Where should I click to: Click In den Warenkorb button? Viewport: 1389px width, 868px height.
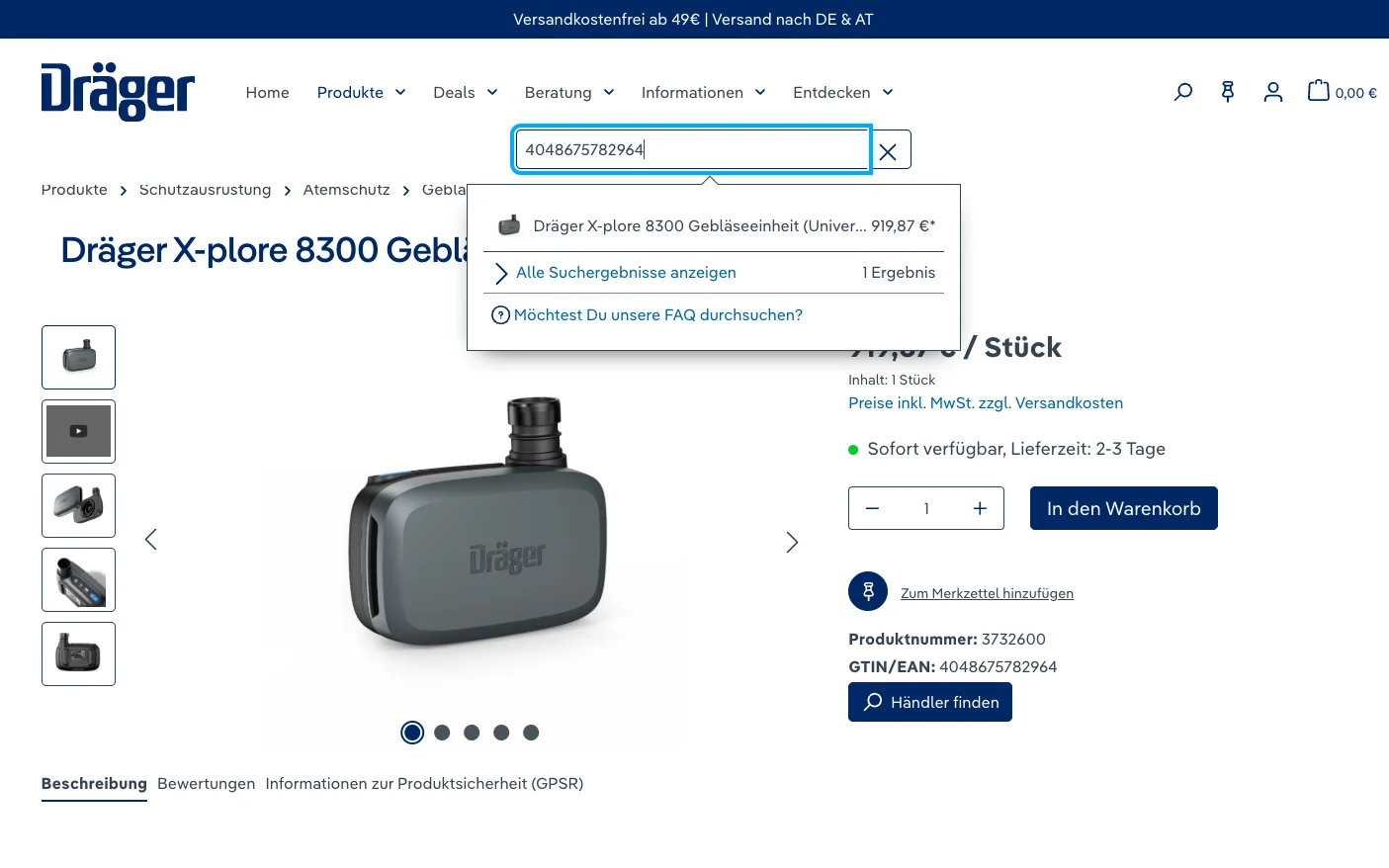click(1124, 508)
